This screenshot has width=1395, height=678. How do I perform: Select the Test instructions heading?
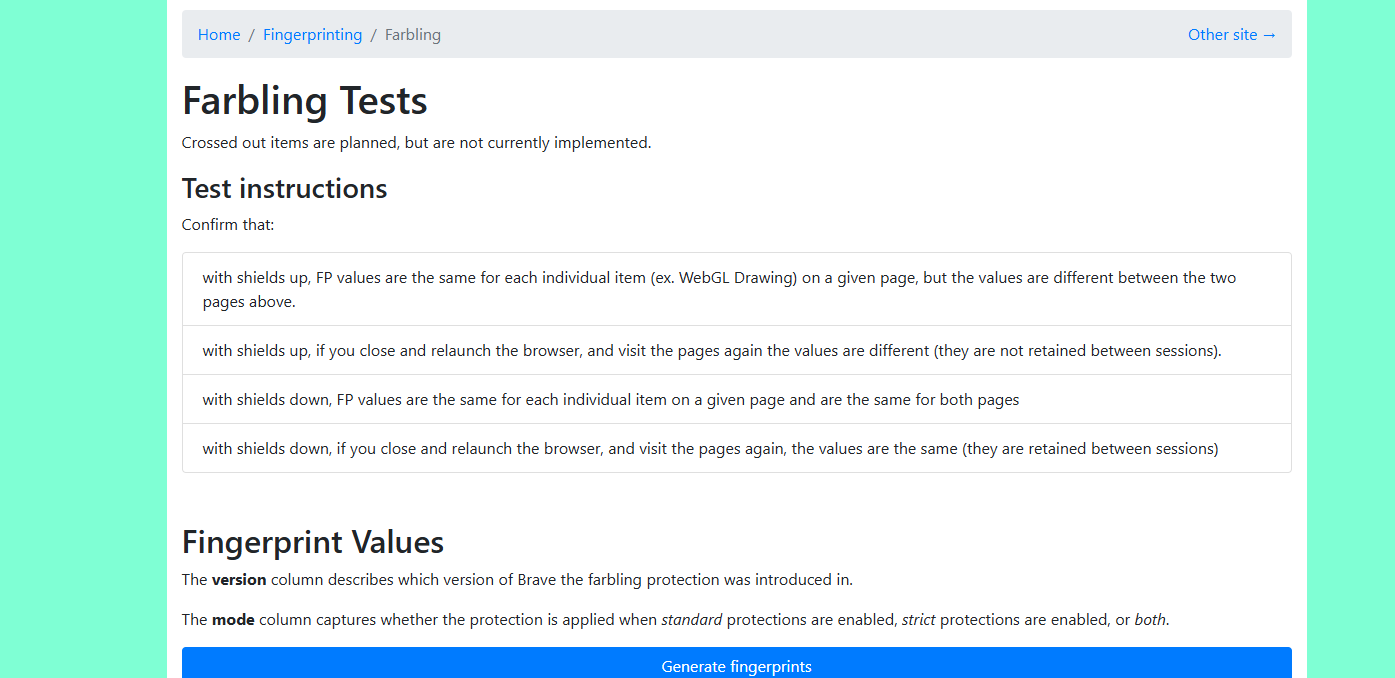point(285,188)
